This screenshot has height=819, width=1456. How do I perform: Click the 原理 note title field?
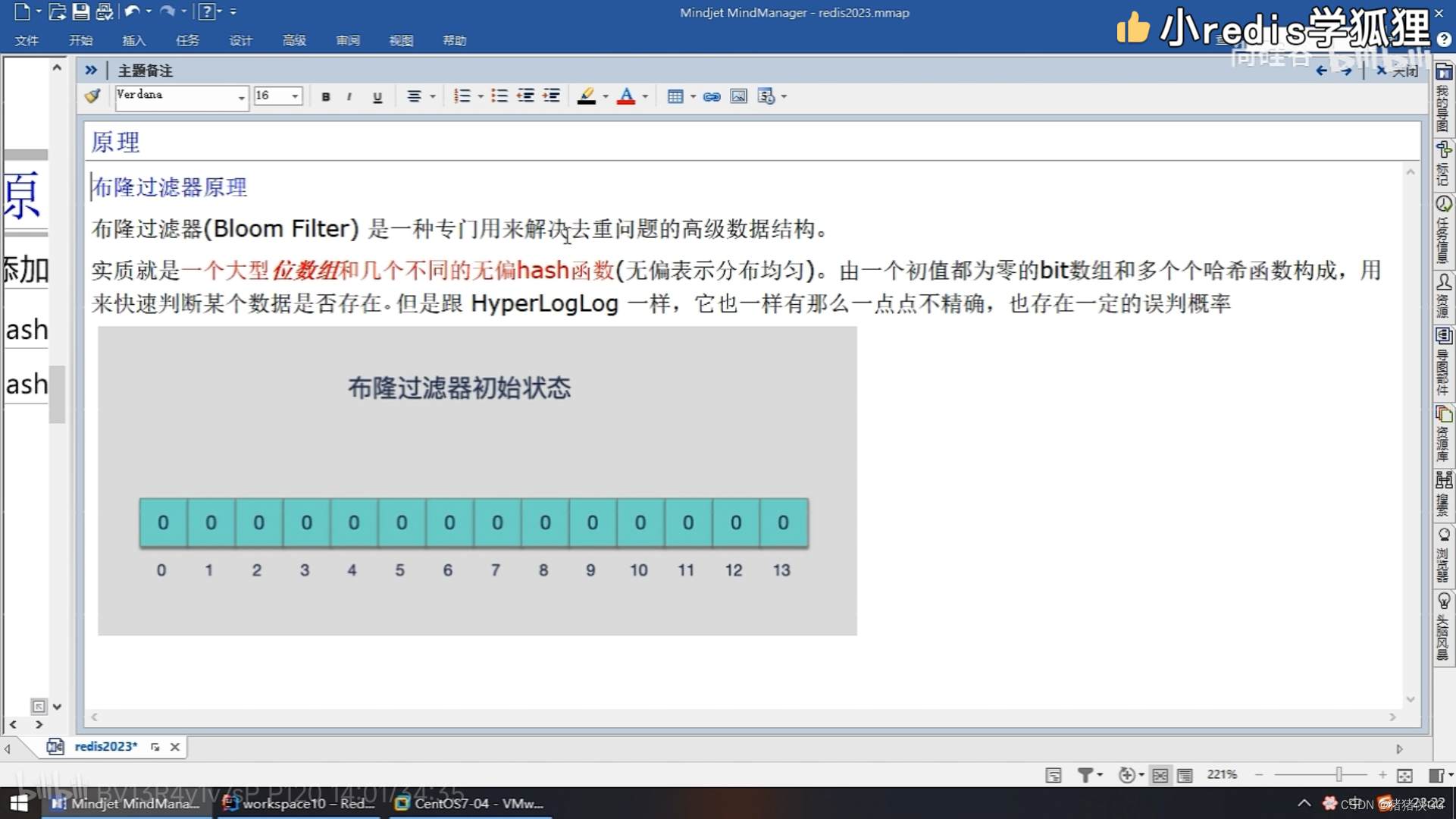[x=752, y=142]
